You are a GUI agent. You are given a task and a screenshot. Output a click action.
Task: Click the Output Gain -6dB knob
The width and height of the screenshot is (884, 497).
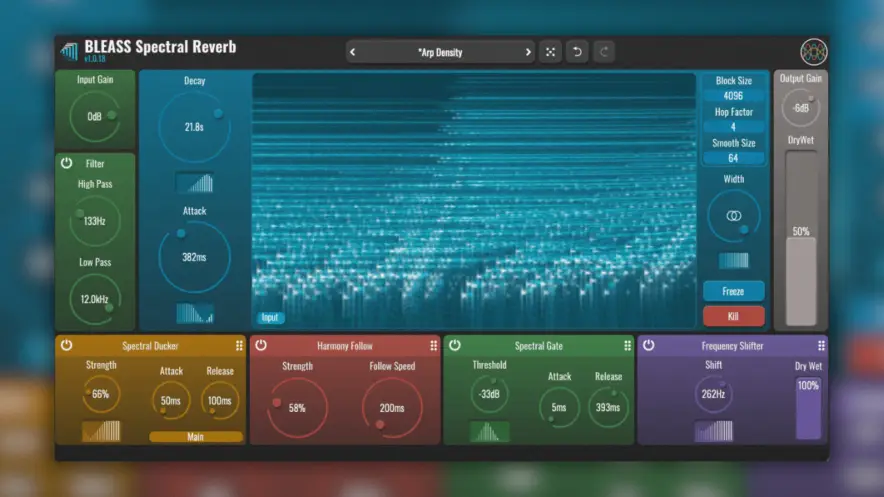tap(801, 108)
